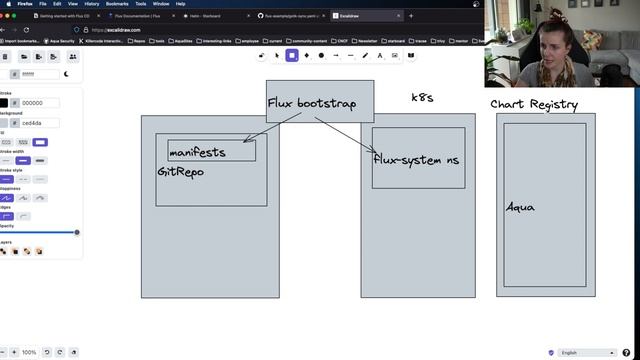Select the Diamond shape tool

pos(307,56)
